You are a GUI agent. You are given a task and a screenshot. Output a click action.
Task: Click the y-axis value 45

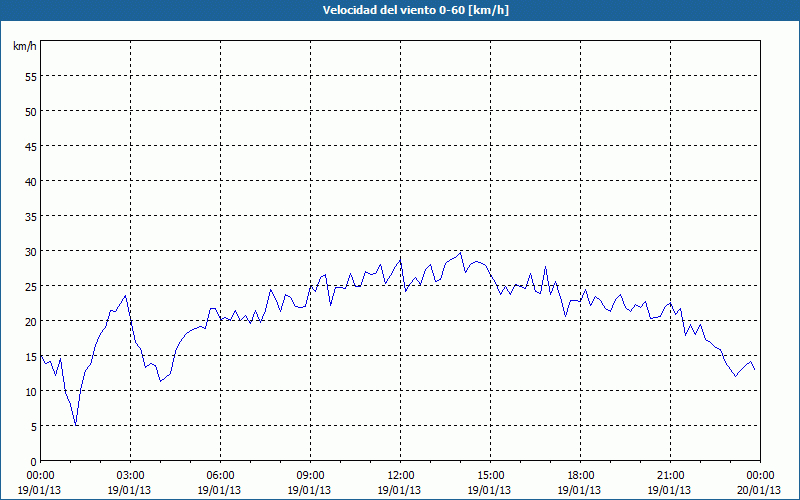31,146
